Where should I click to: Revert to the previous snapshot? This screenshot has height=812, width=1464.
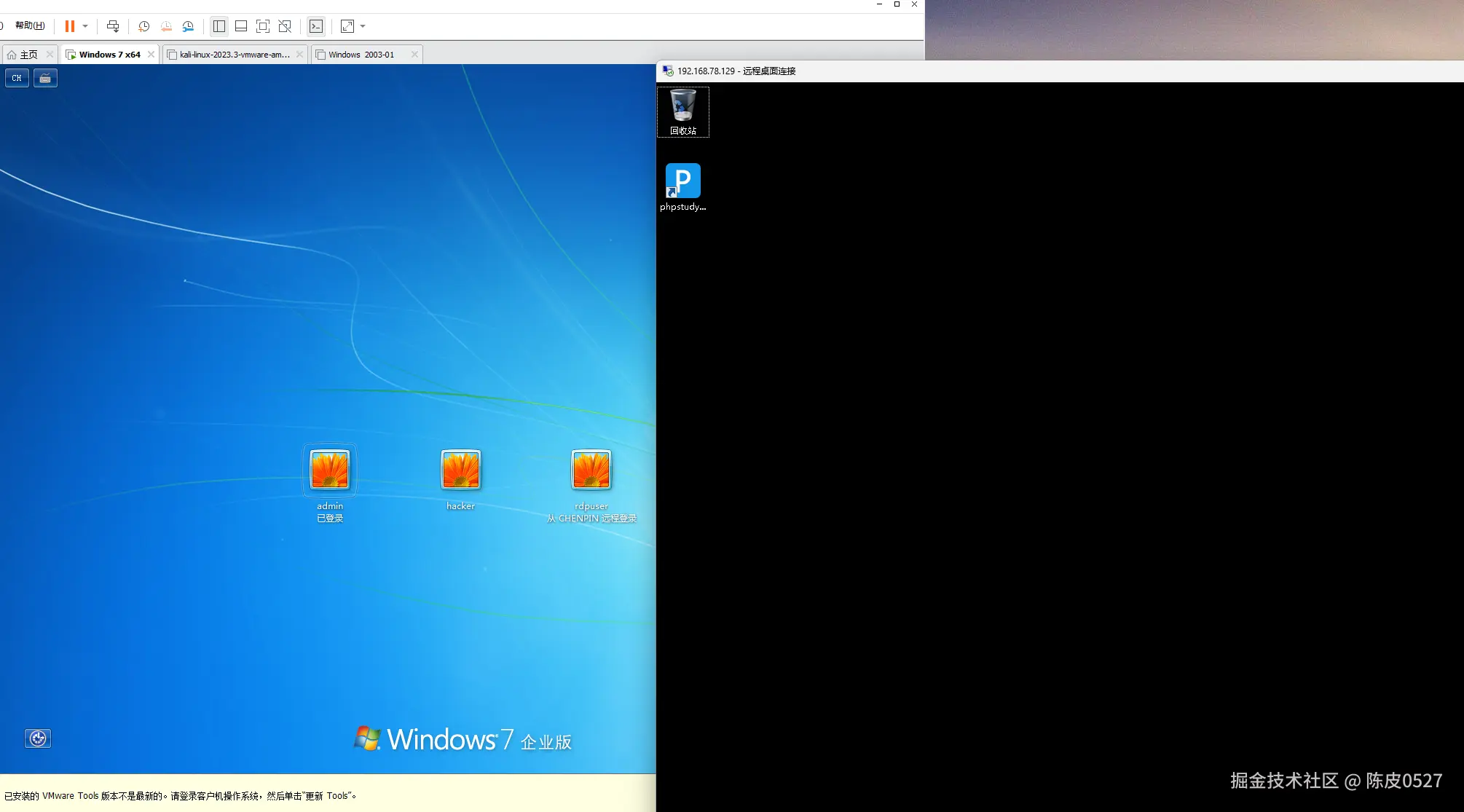[x=166, y=26]
